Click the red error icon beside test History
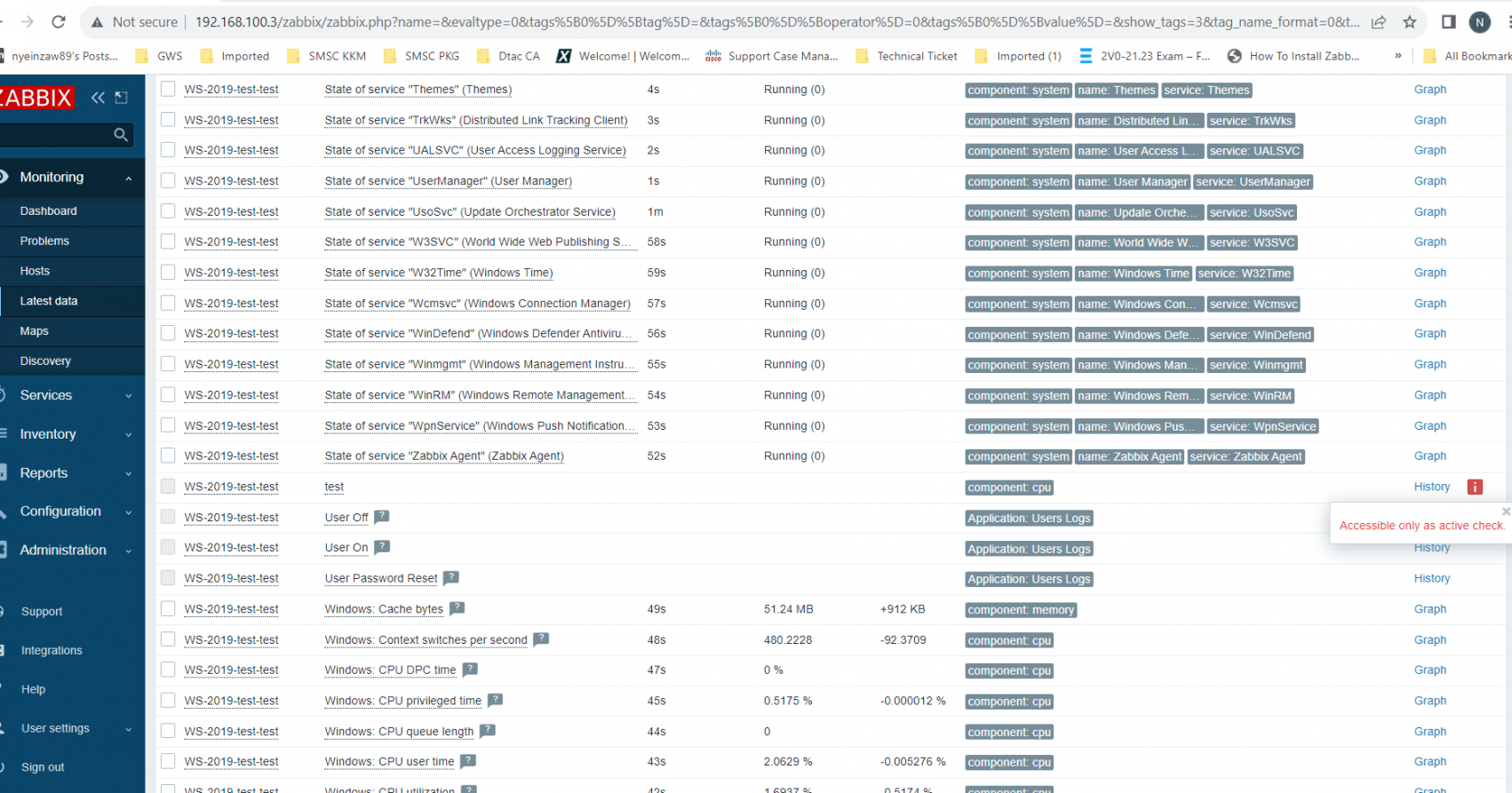The image size is (1512, 793). pyautogui.click(x=1475, y=487)
